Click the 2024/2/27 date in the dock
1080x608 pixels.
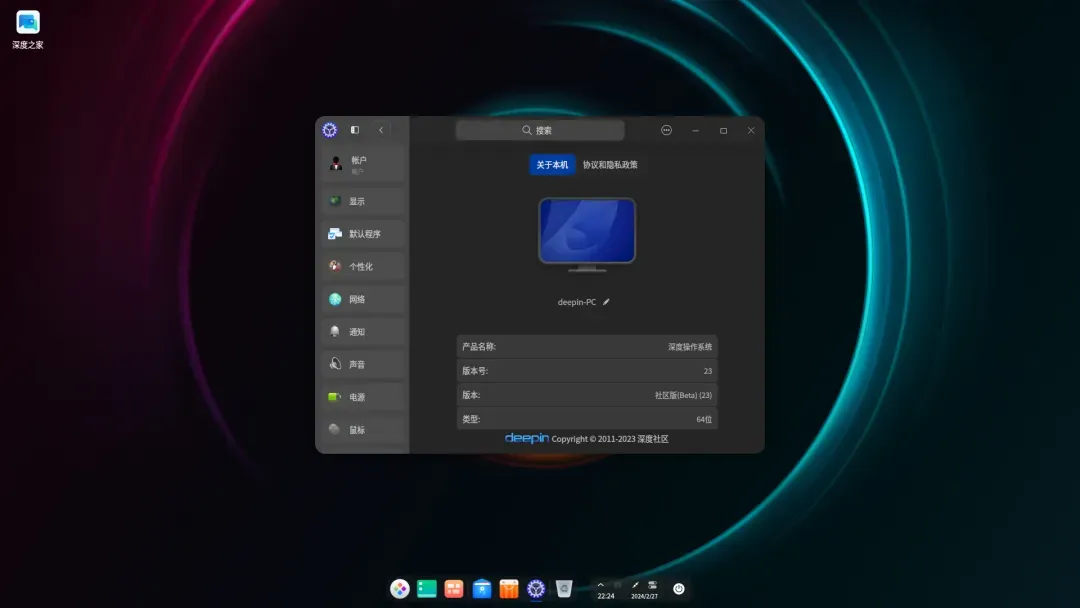click(644, 596)
